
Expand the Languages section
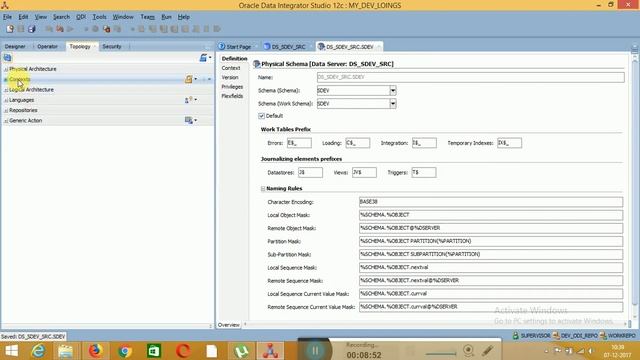click(6, 100)
